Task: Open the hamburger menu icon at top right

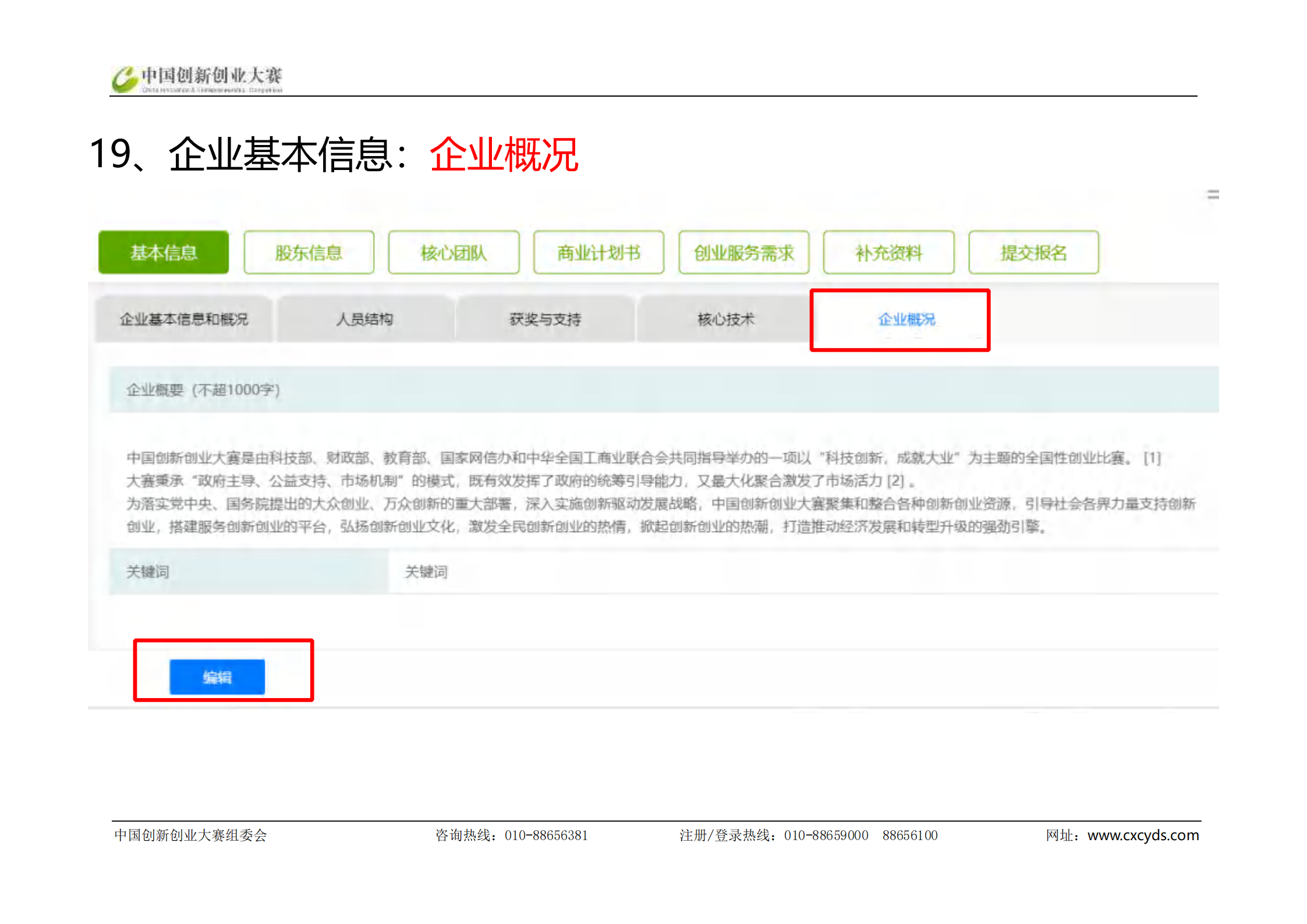Action: [x=1212, y=194]
